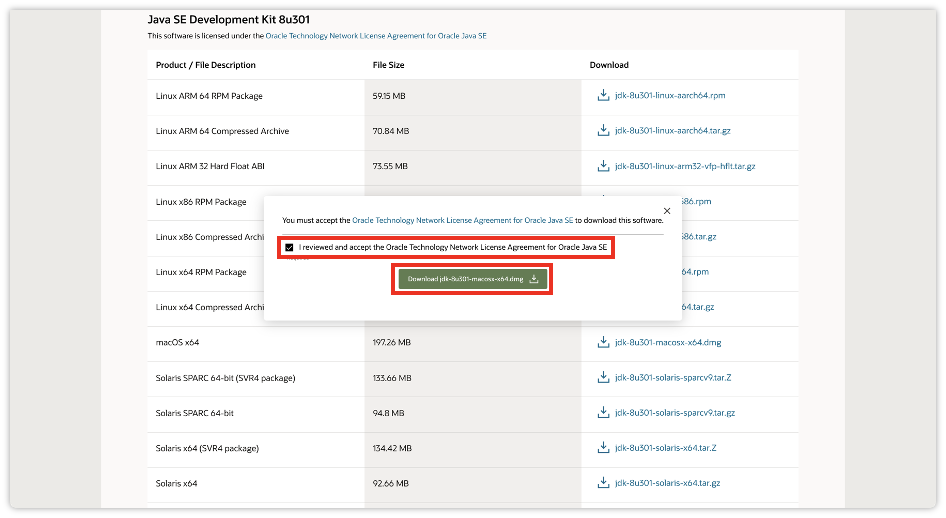
Task: Click '133.66 MB' file size
Action: [x=392, y=377]
